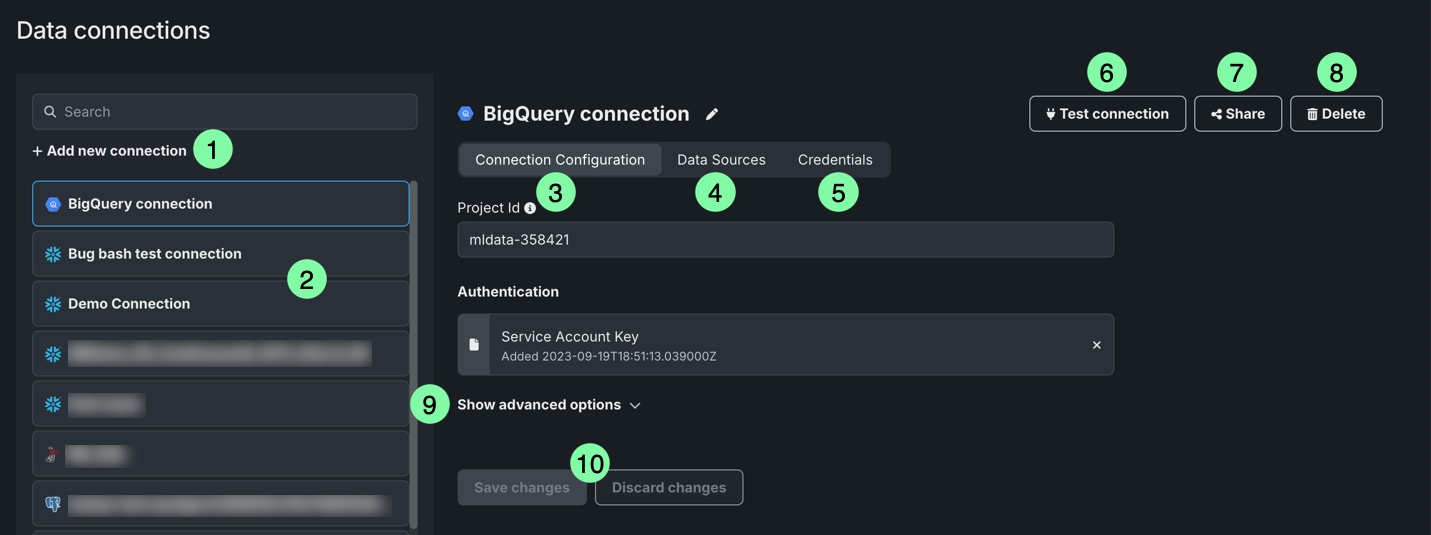Image resolution: width=1431 pixels, height=535 pixels.
Task: Remove the Service Account Key file
Action: click(1096, 345)
